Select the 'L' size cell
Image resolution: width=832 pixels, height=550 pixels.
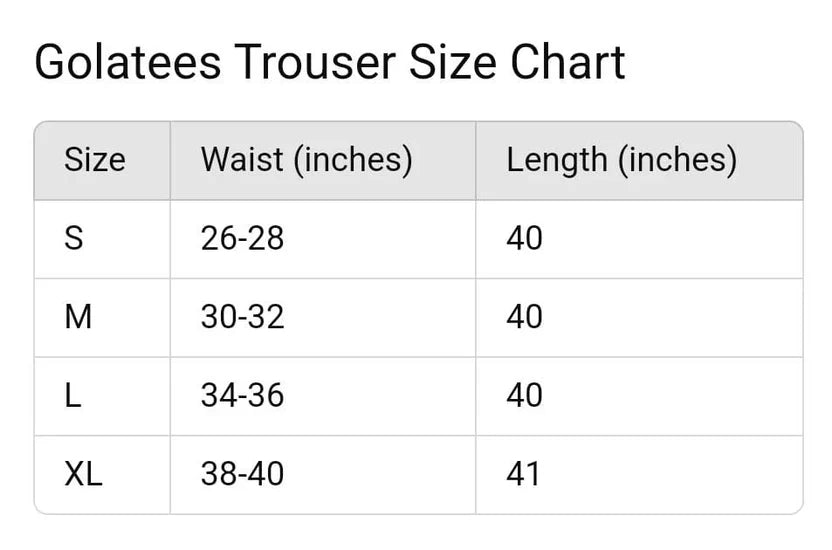(x=72, y=395)
